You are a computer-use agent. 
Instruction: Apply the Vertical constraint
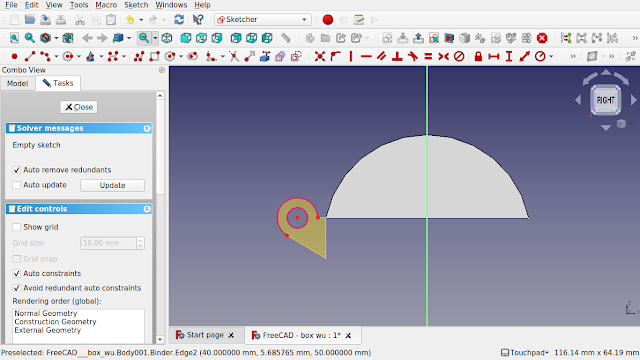pyautogui.click(x=351, y=56)
